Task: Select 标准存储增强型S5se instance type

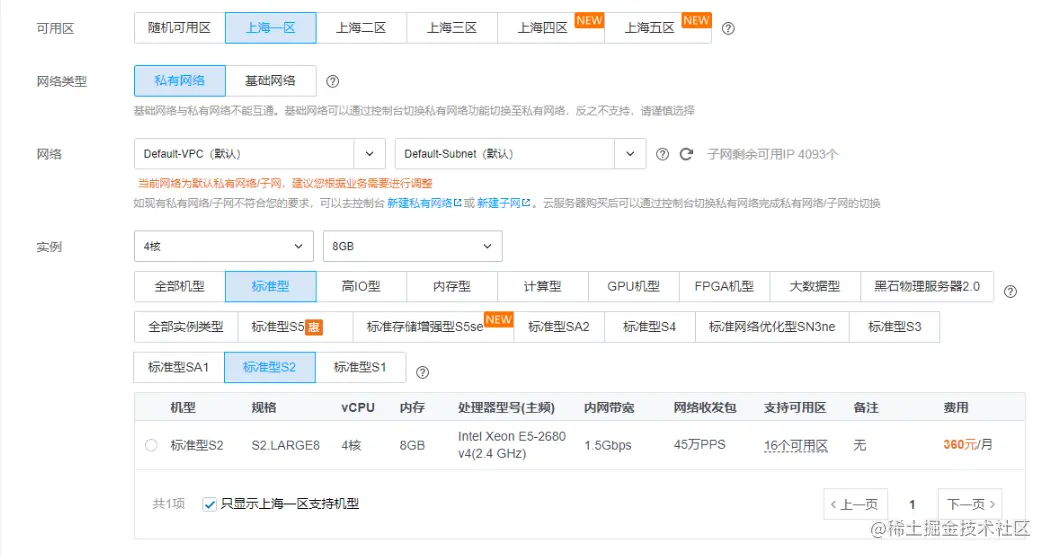Action: 433,327
